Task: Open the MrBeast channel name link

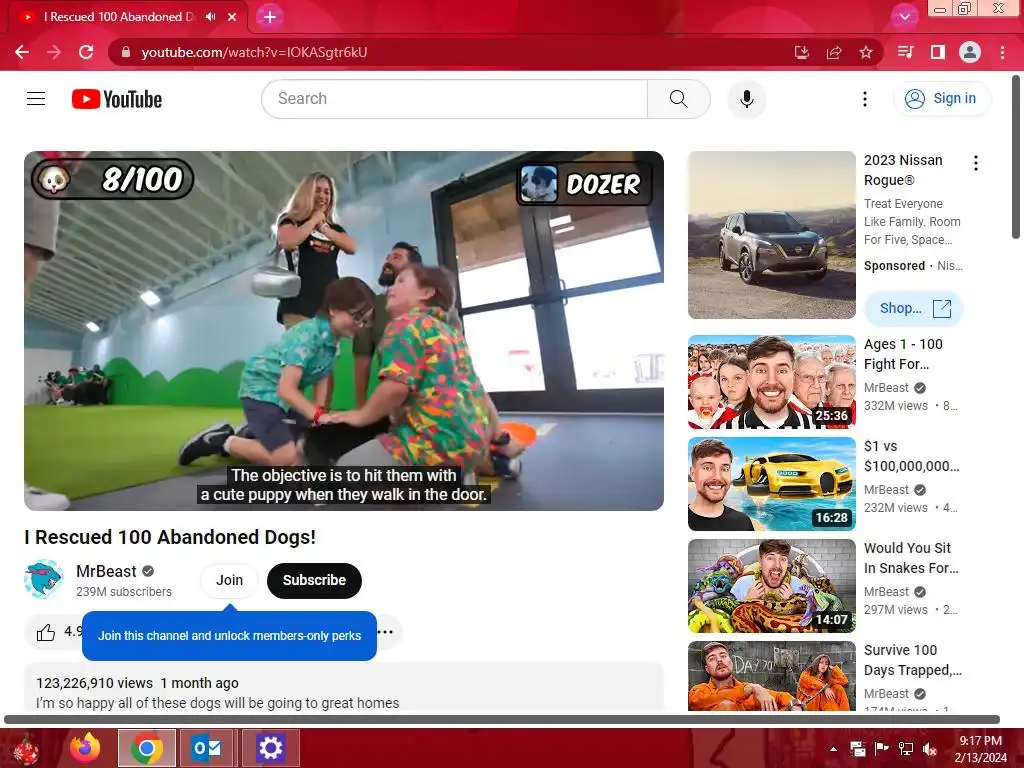Action: 106,571
